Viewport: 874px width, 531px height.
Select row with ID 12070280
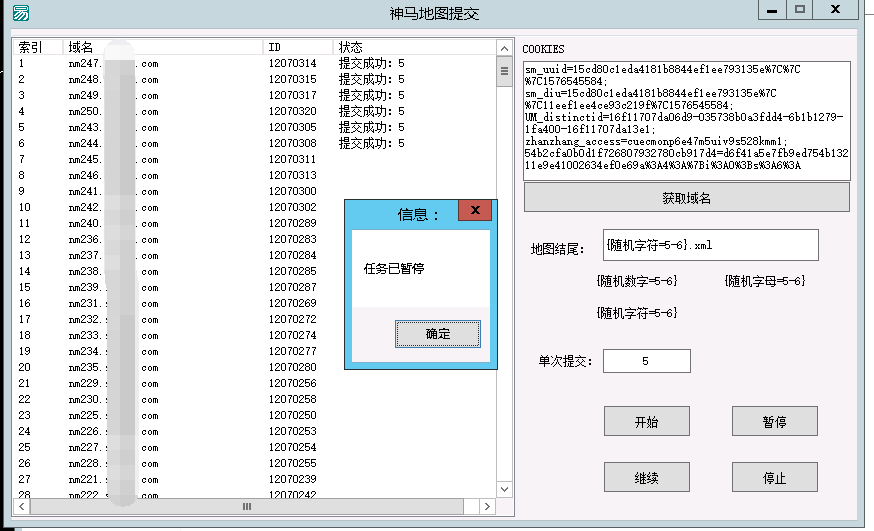click(x=254, y=367)
